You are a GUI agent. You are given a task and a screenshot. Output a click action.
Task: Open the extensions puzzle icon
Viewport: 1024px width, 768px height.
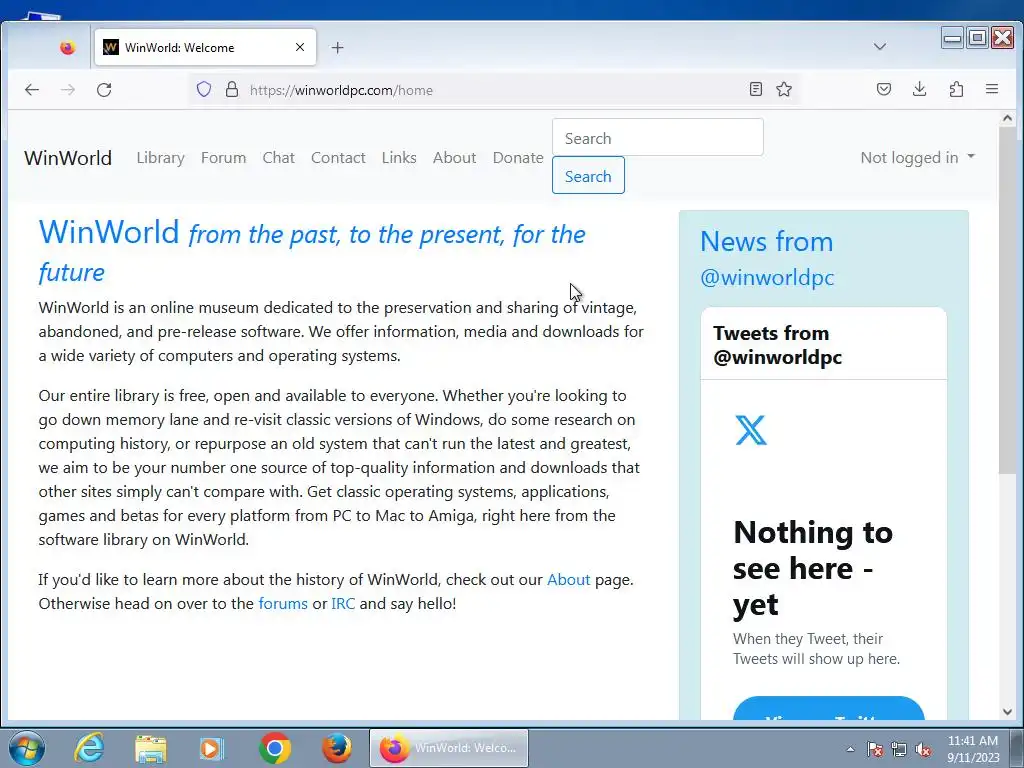[956, 89]
